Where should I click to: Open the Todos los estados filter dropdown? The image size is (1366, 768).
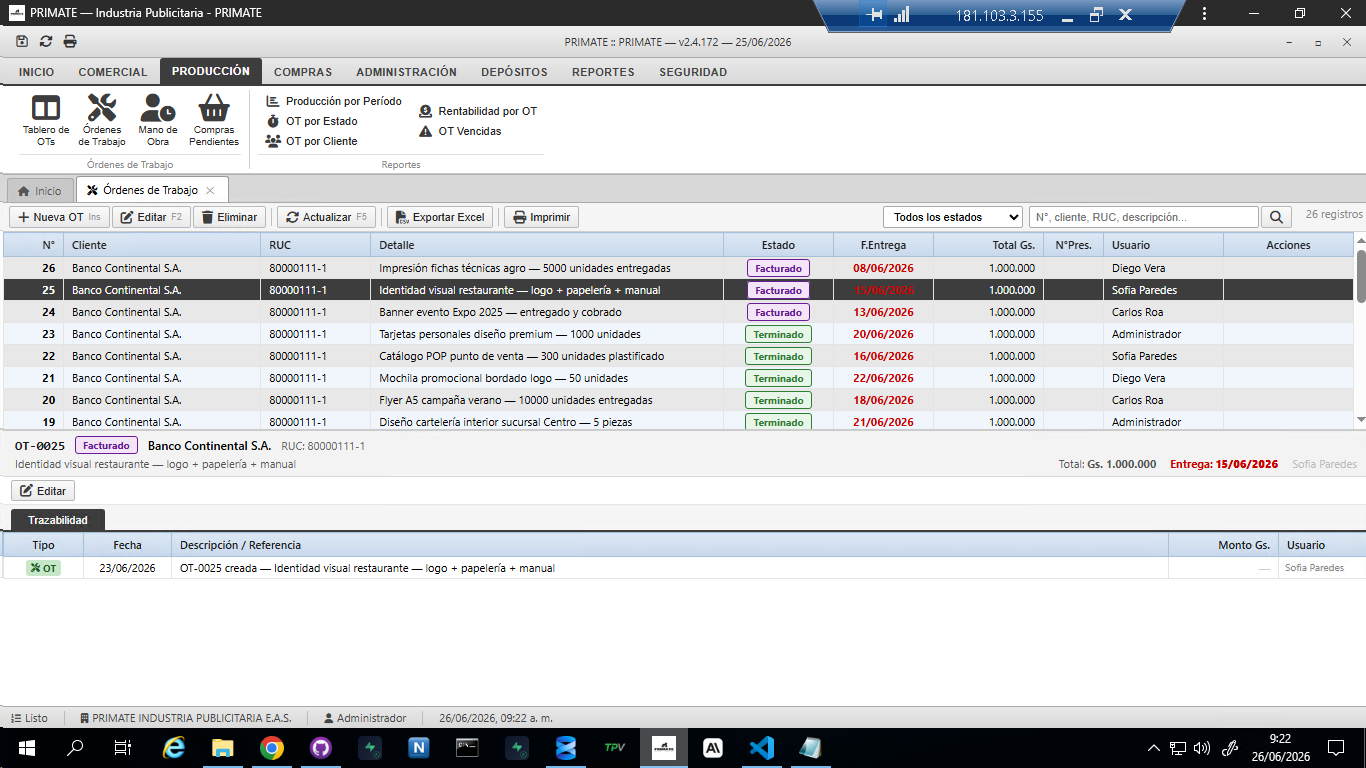(x=952, y=217)
